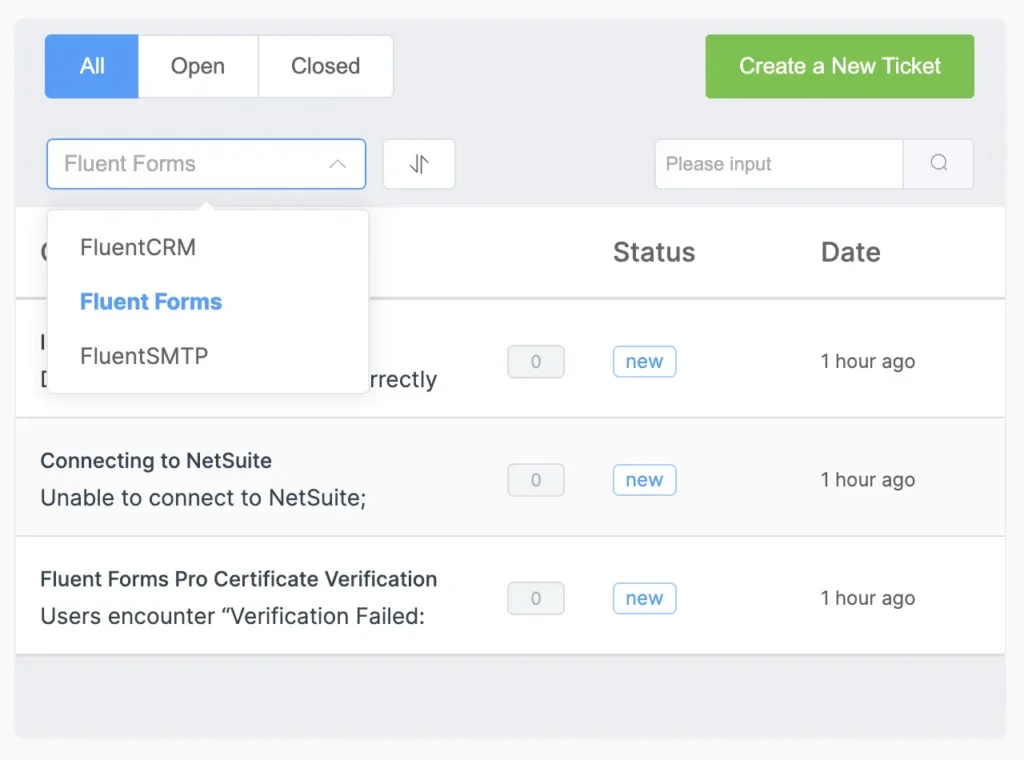This screenshot has width=1024, height=760.
Task: Click the sort order arrows icon
Action: tap(419, 164)
